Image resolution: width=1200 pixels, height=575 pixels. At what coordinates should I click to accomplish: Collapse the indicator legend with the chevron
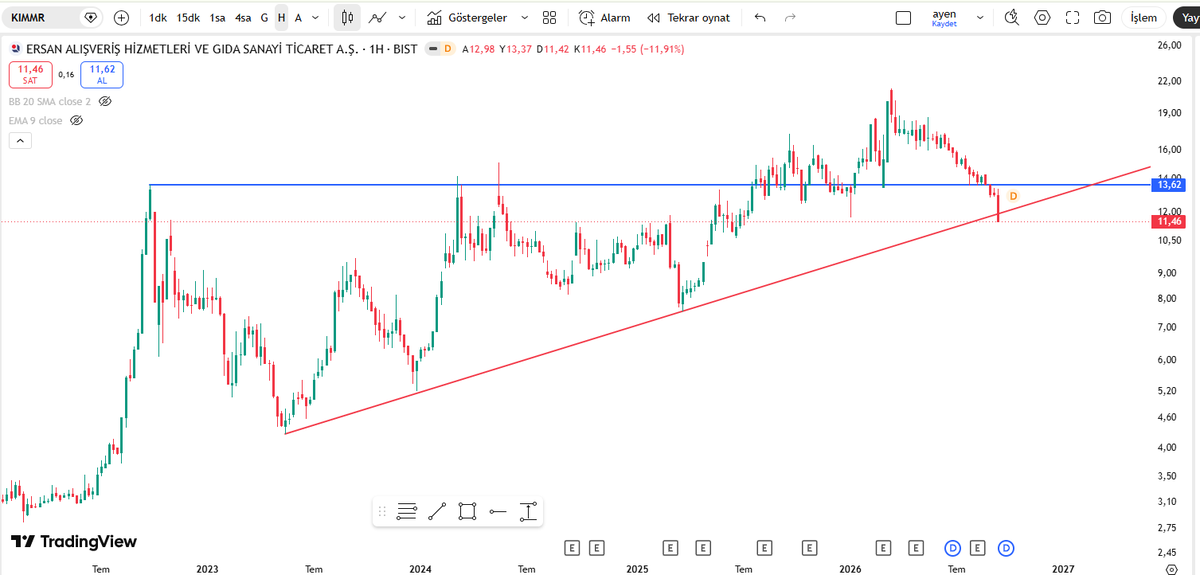(20, 141)
